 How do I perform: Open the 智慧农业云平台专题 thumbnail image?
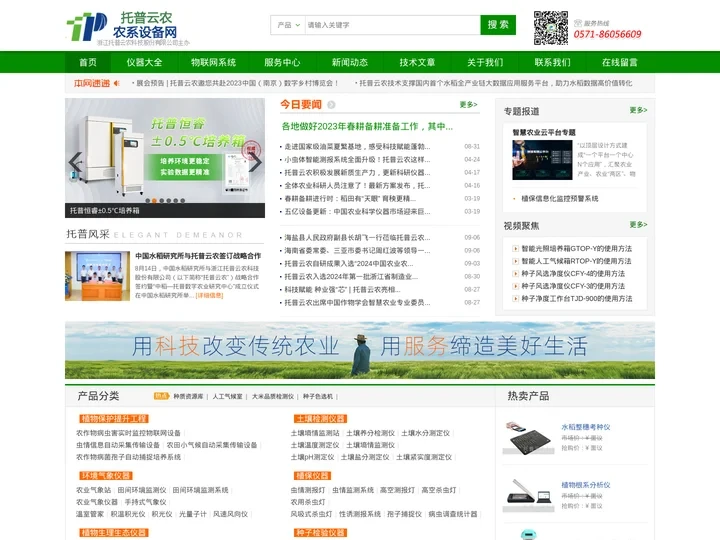542,160
